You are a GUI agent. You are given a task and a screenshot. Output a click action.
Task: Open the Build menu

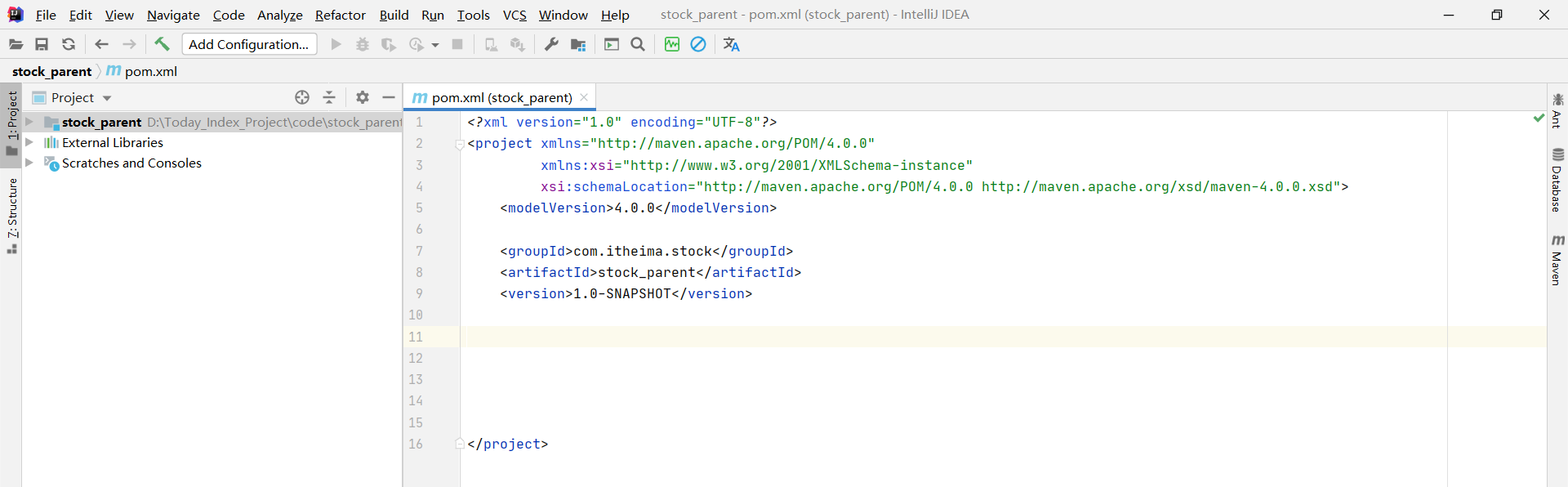pos(394,15)
